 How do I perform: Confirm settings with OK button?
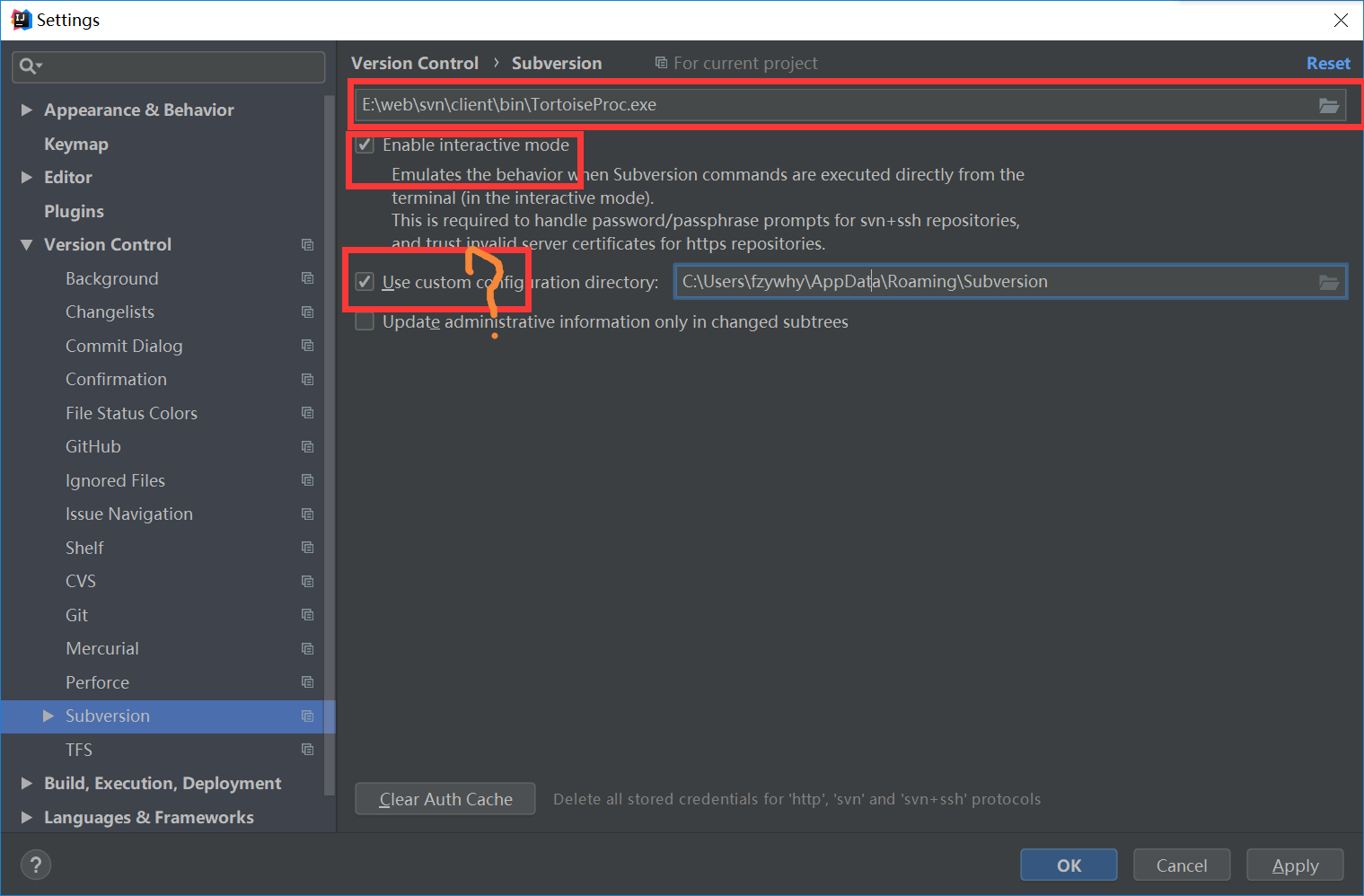1069,865
